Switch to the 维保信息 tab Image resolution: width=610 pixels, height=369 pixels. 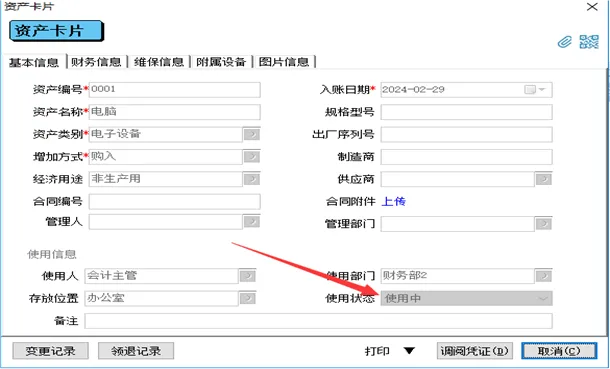pos(159,62)
